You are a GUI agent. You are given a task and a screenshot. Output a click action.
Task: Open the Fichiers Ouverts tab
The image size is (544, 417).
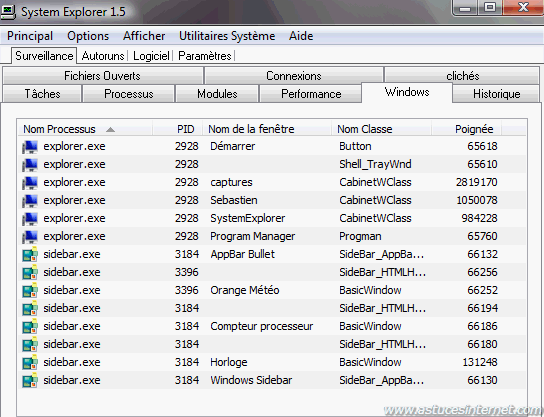pyautogui.click(x=102, y=76)
